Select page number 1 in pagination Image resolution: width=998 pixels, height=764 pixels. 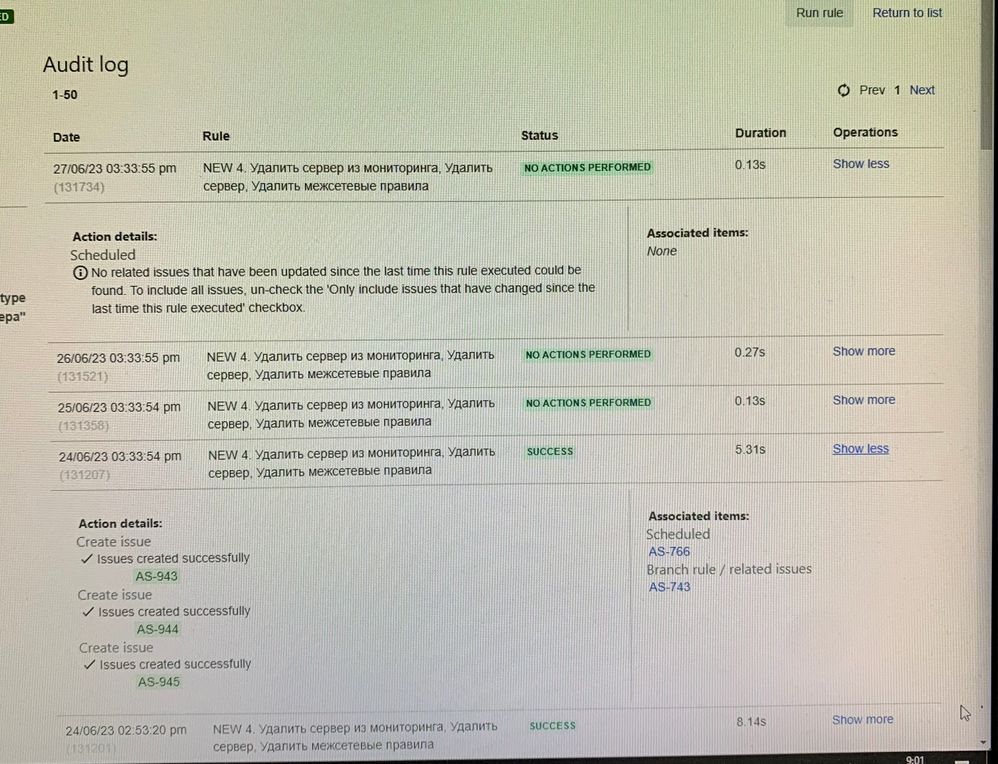point(897,90)
